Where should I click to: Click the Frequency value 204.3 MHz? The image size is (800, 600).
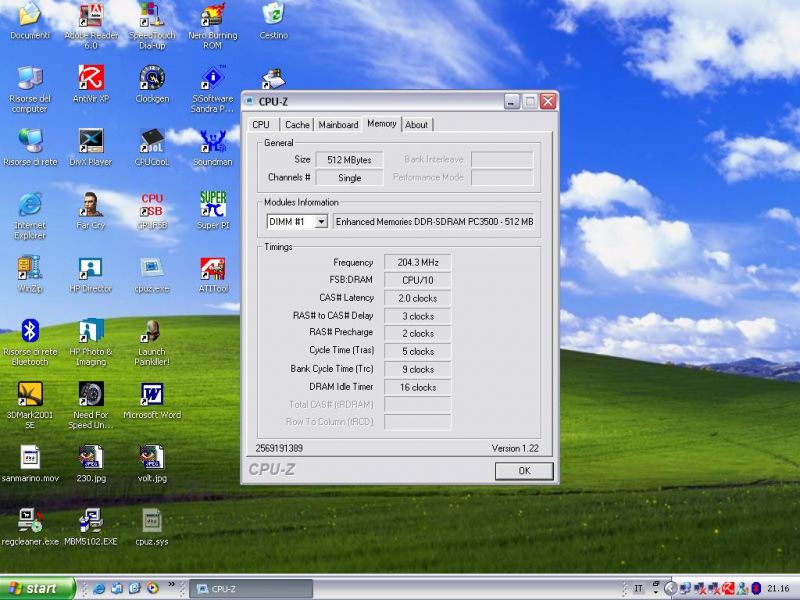click(x=418, y=262)
